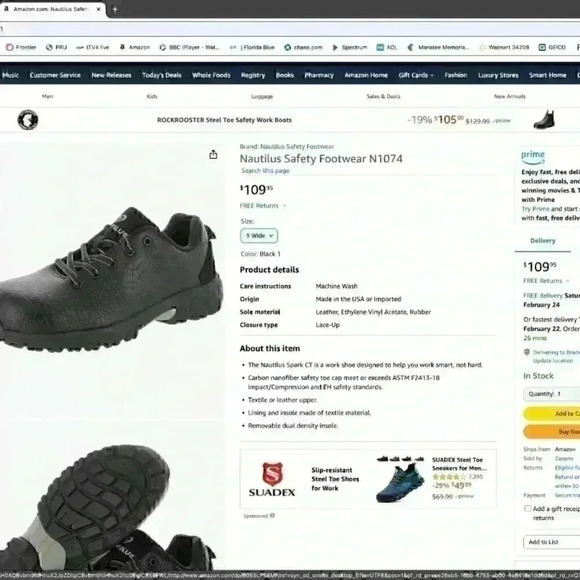Select Whole Foods in navigation bar

211,75
